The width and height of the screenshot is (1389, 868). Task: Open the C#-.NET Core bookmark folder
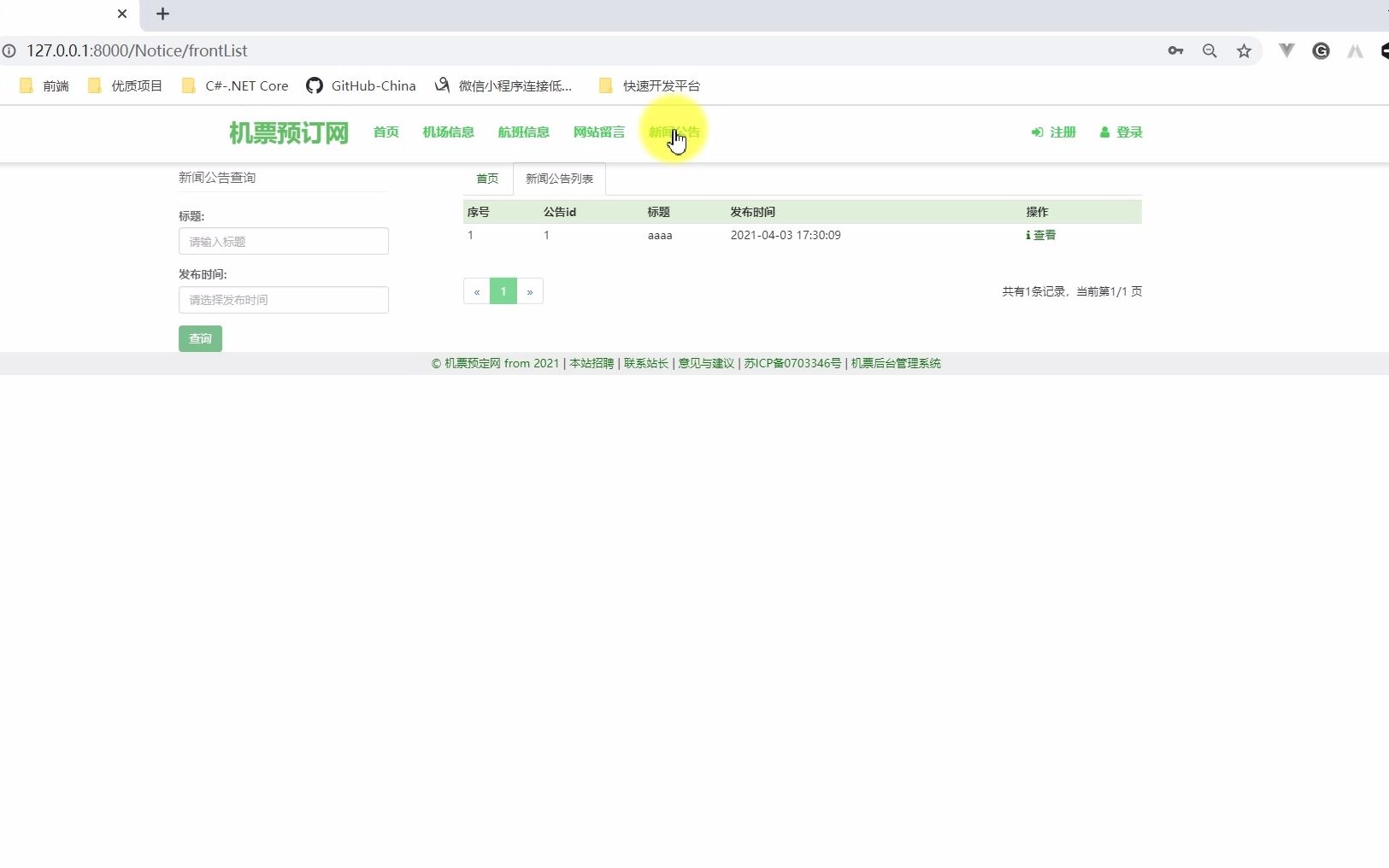pos(235,85)
